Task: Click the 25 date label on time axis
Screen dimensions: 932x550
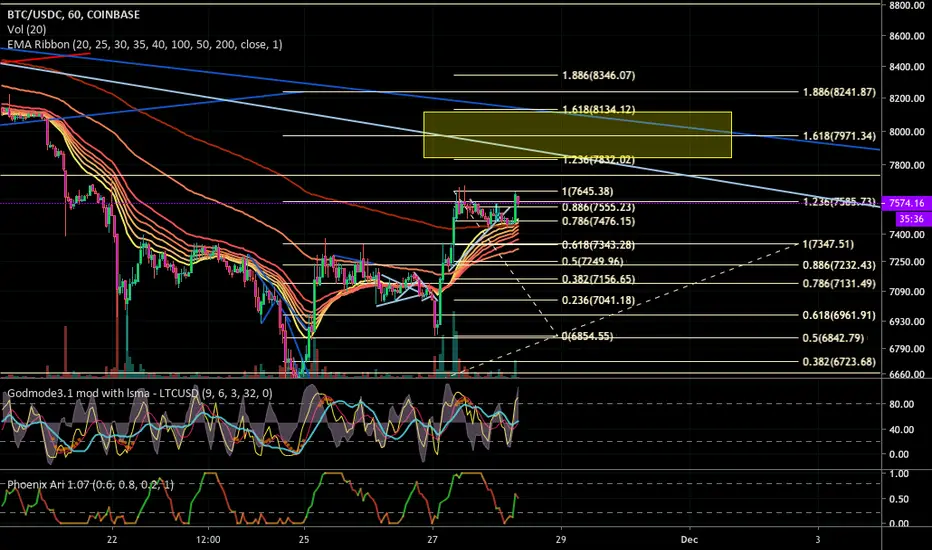Action: click(304, 540)
